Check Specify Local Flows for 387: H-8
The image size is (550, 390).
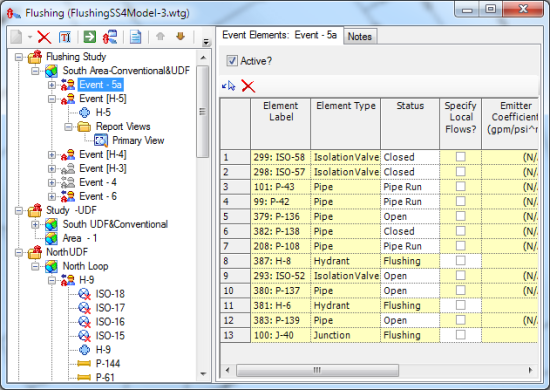[x=461, y=260]
